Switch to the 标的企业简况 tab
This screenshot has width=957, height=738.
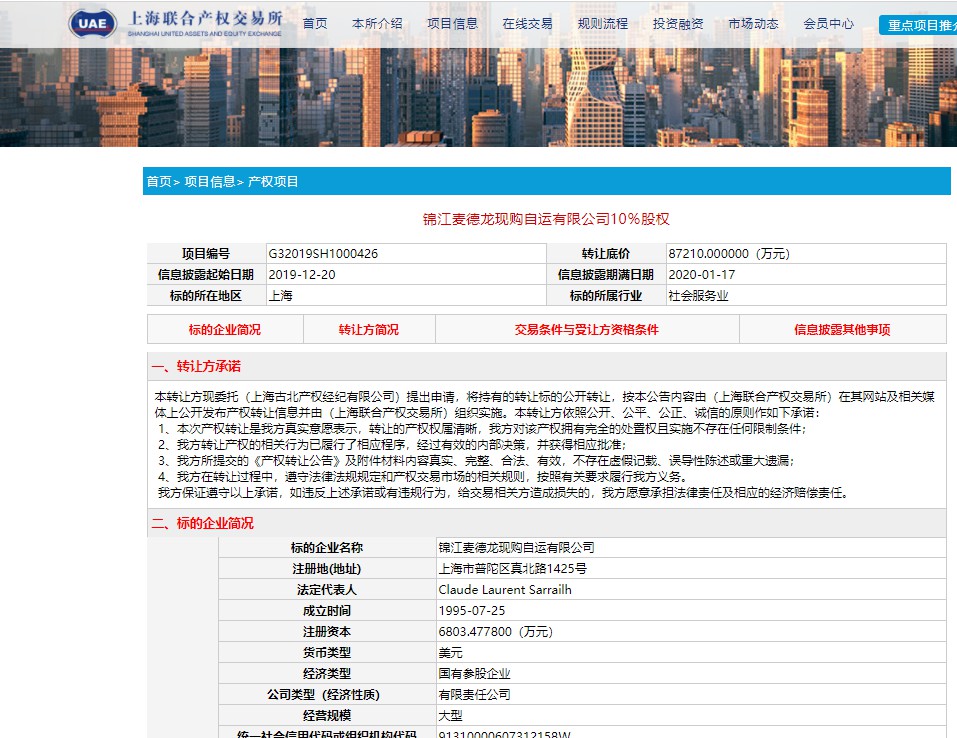click(x=225, y=330)
